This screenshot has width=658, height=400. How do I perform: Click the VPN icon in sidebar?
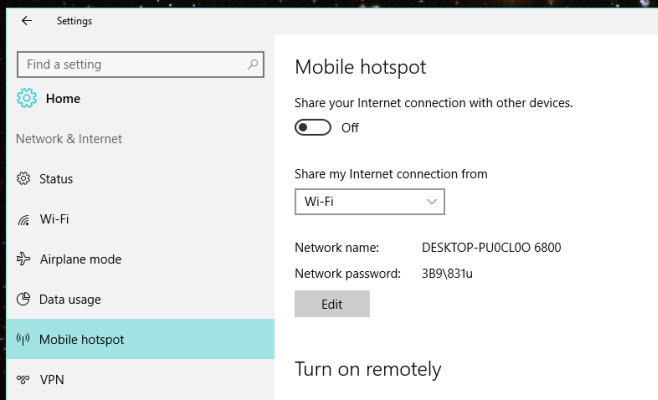click(23, 379)
